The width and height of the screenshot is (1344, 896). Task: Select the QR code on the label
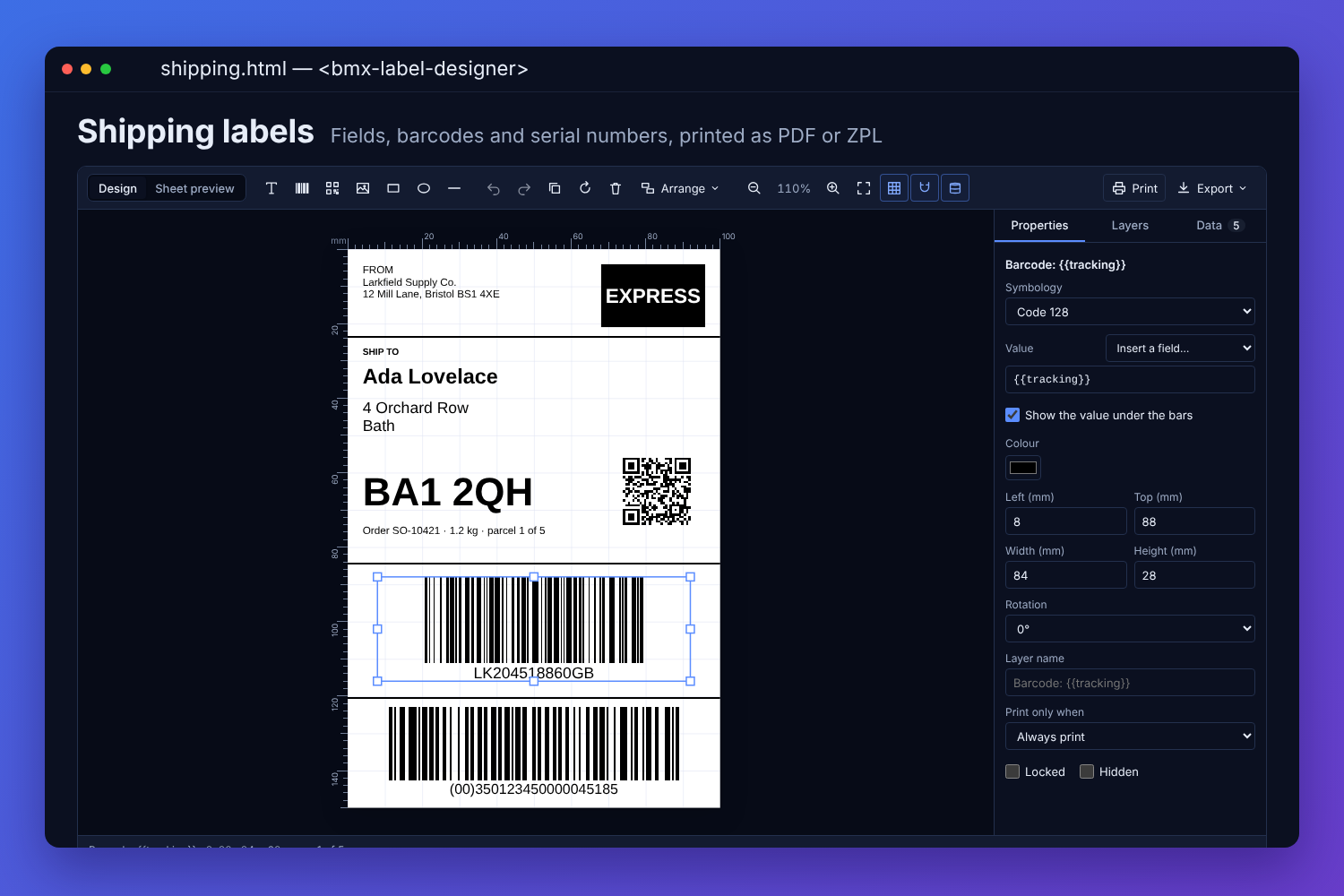[x=657, y=491]
